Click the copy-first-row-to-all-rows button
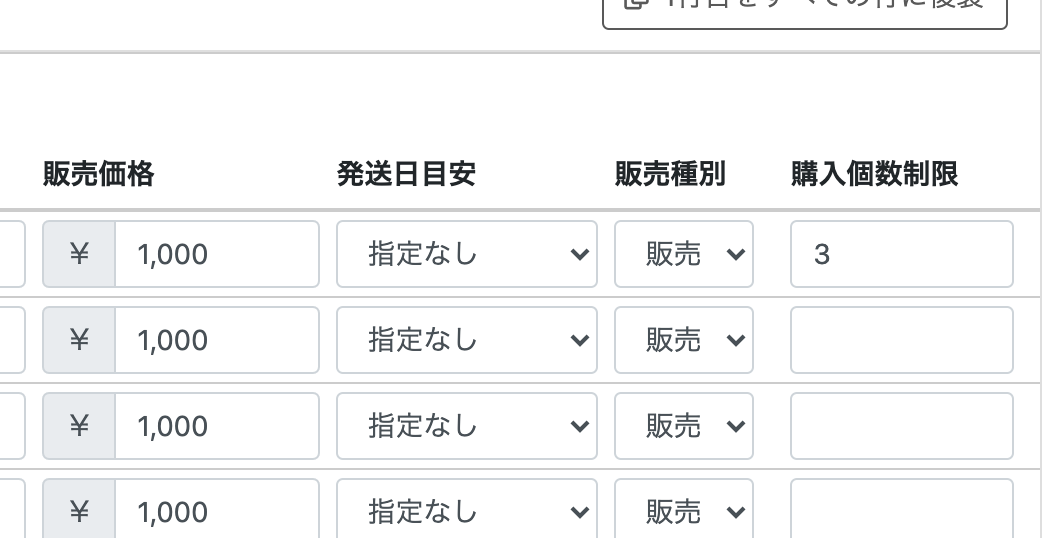1042x538 pixels. point(804,10)
